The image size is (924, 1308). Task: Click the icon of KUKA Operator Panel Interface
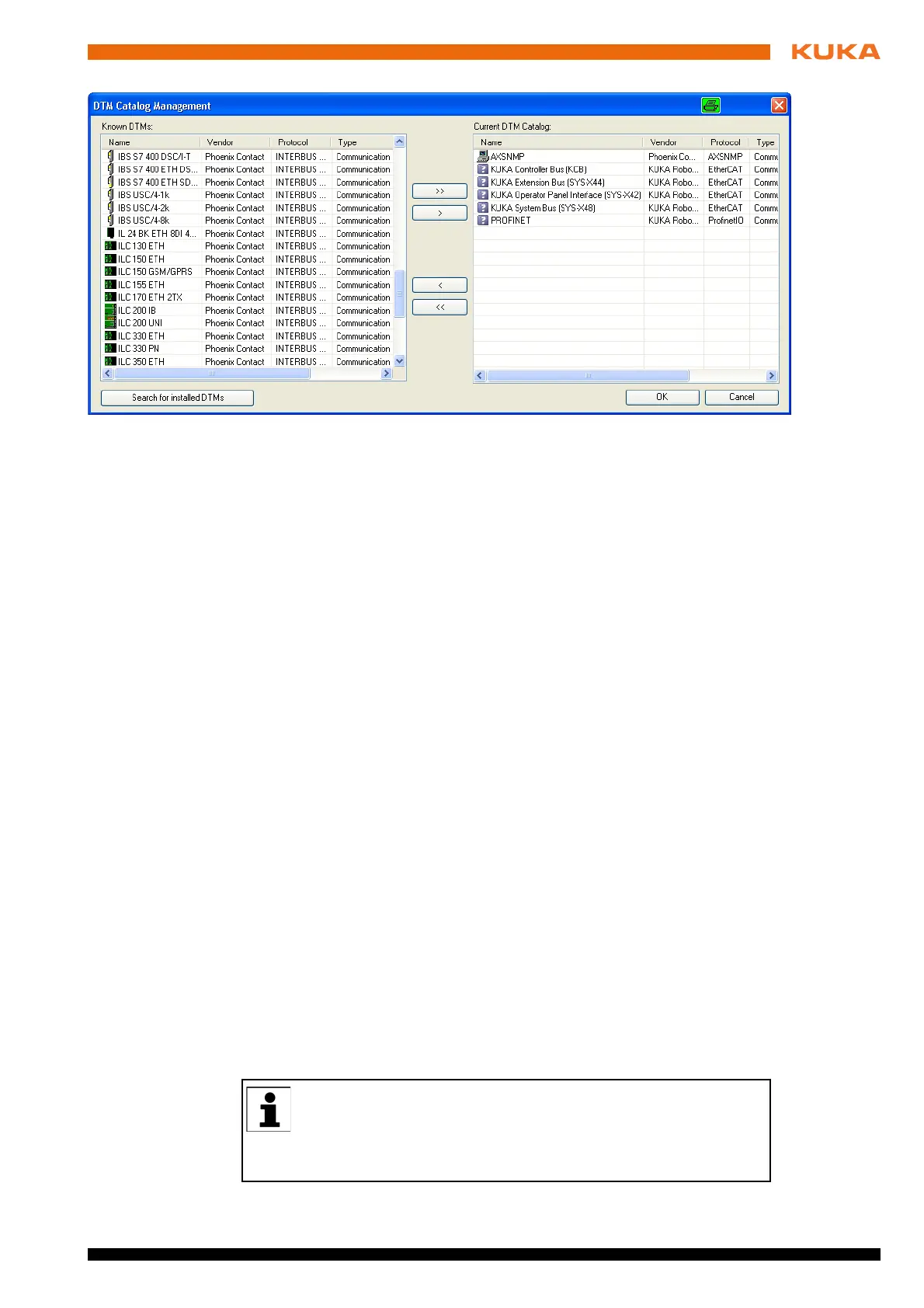tap(483, 195)
